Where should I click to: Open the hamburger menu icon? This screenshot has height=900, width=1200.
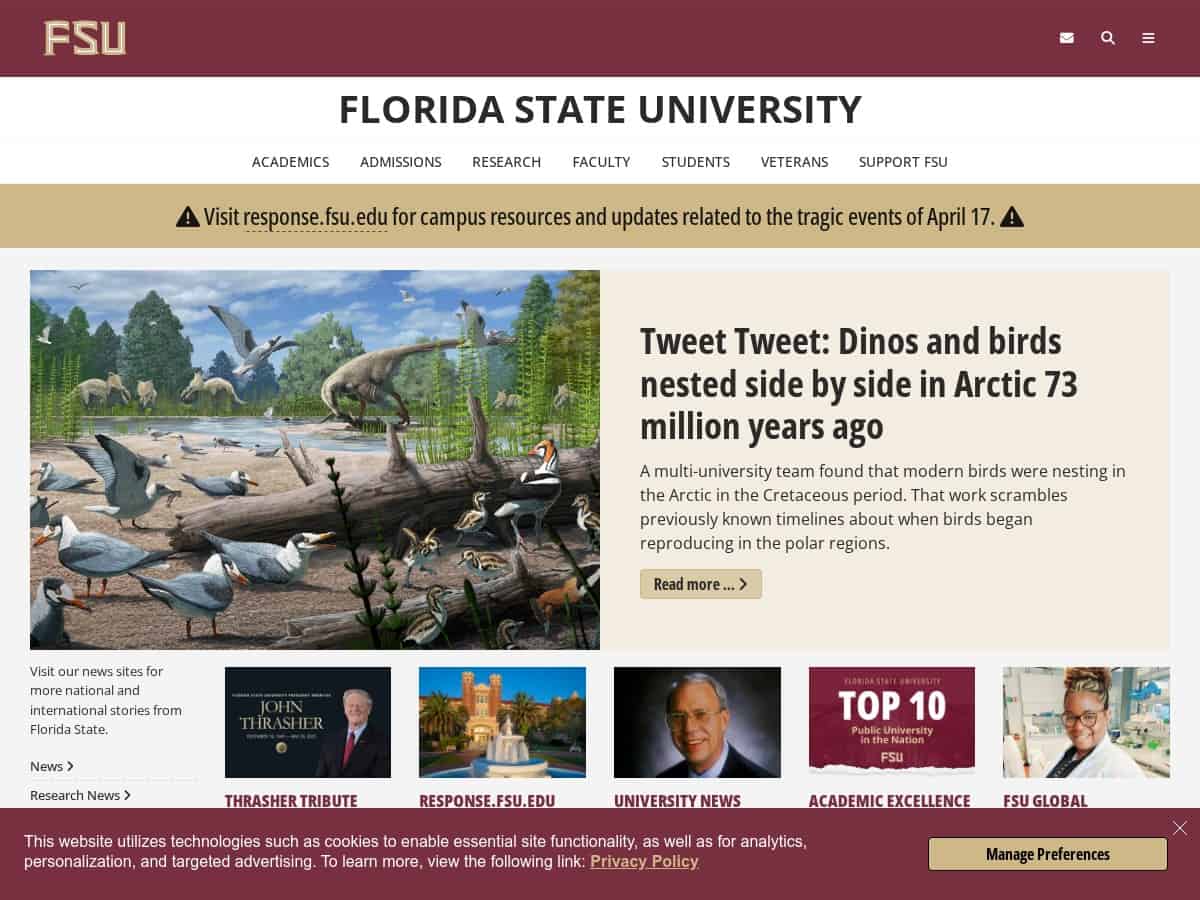[1148, 38]
